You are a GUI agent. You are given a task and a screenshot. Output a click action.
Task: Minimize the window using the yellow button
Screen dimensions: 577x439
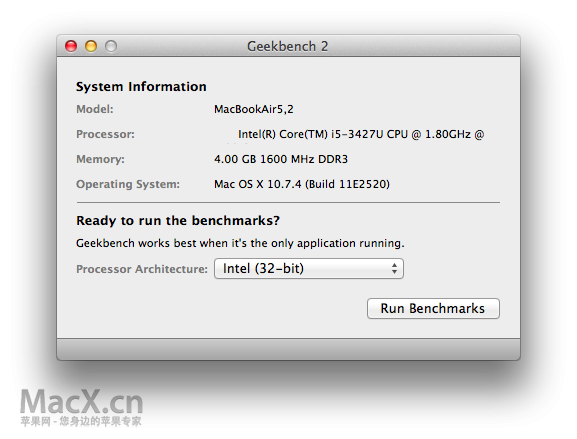(x=91, y=46)
